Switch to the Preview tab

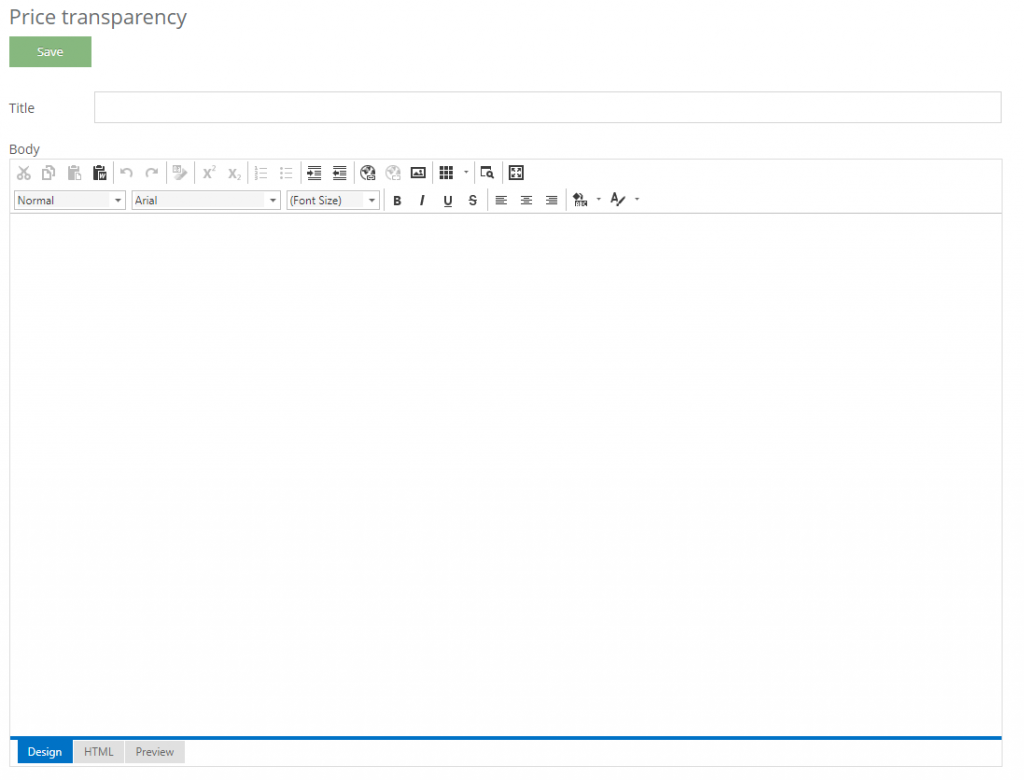(x=155, y=752)
